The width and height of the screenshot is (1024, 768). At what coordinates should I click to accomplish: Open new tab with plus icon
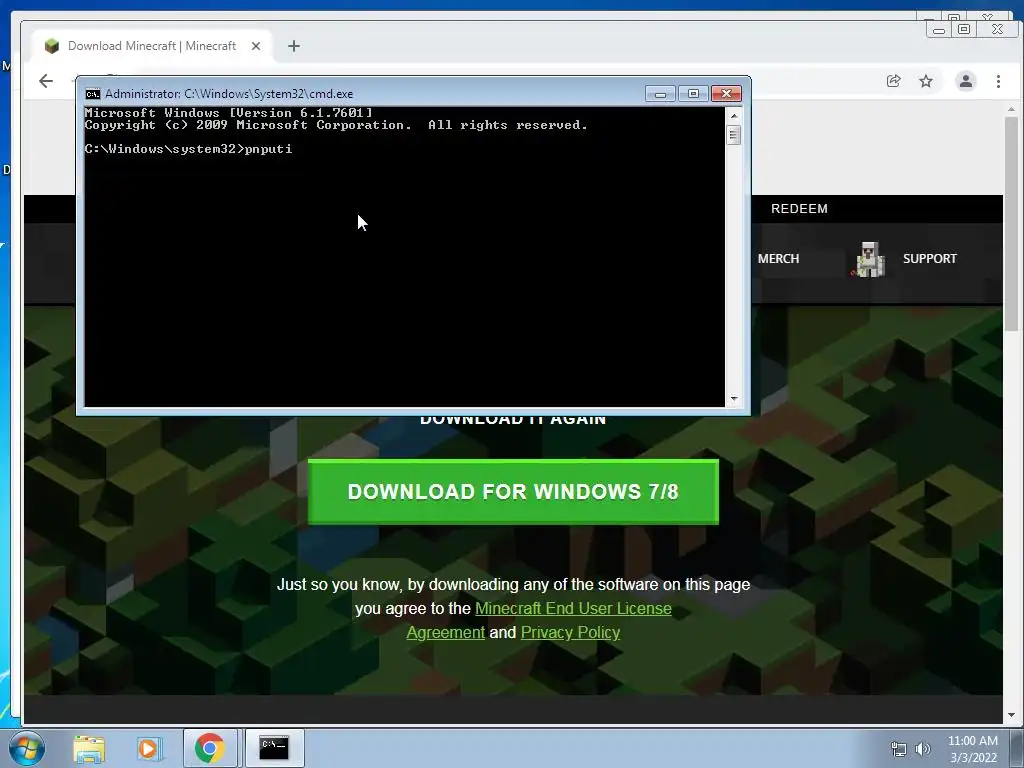(294, 46)
